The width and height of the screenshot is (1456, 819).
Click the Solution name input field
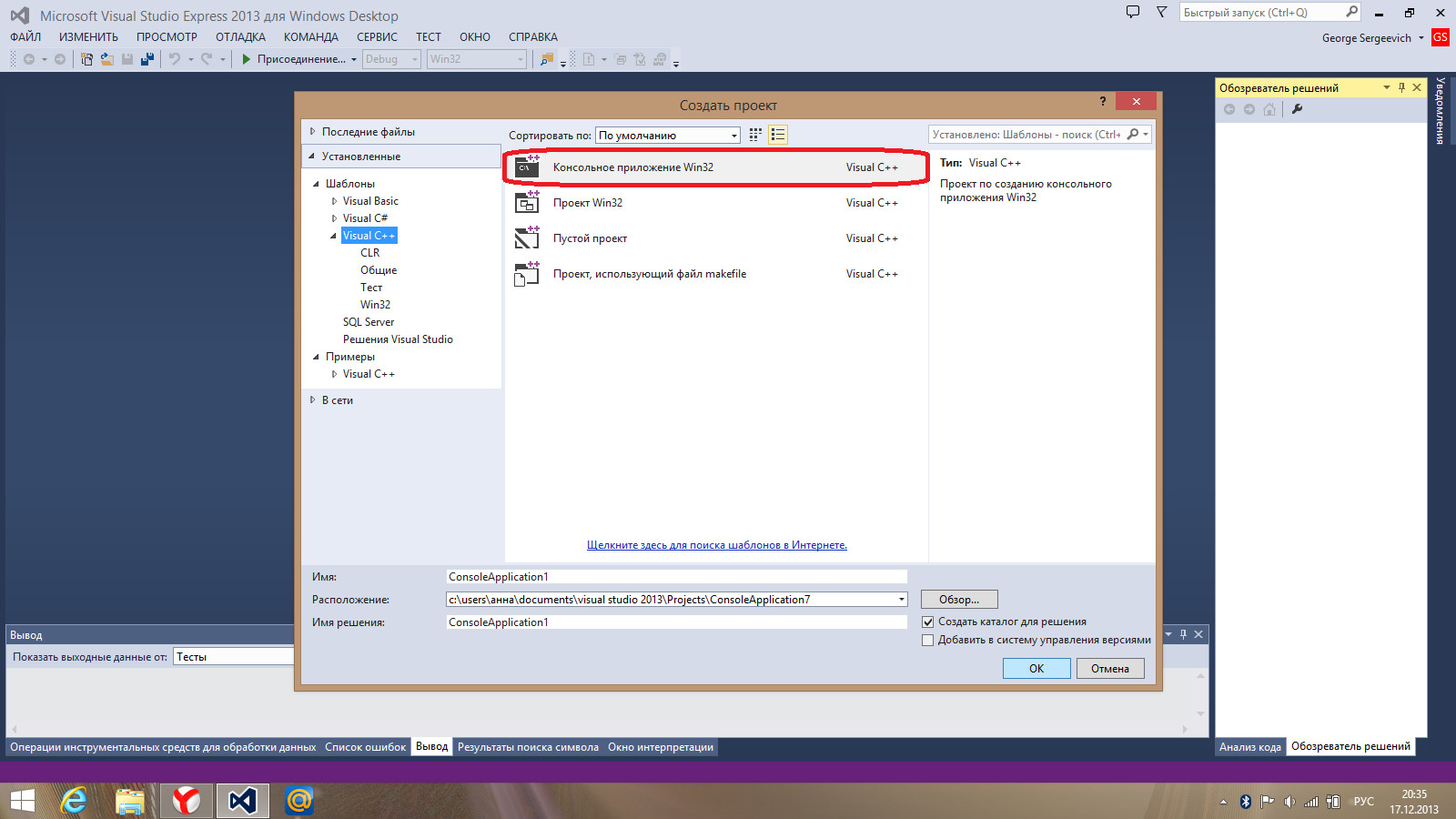[676, 622]
